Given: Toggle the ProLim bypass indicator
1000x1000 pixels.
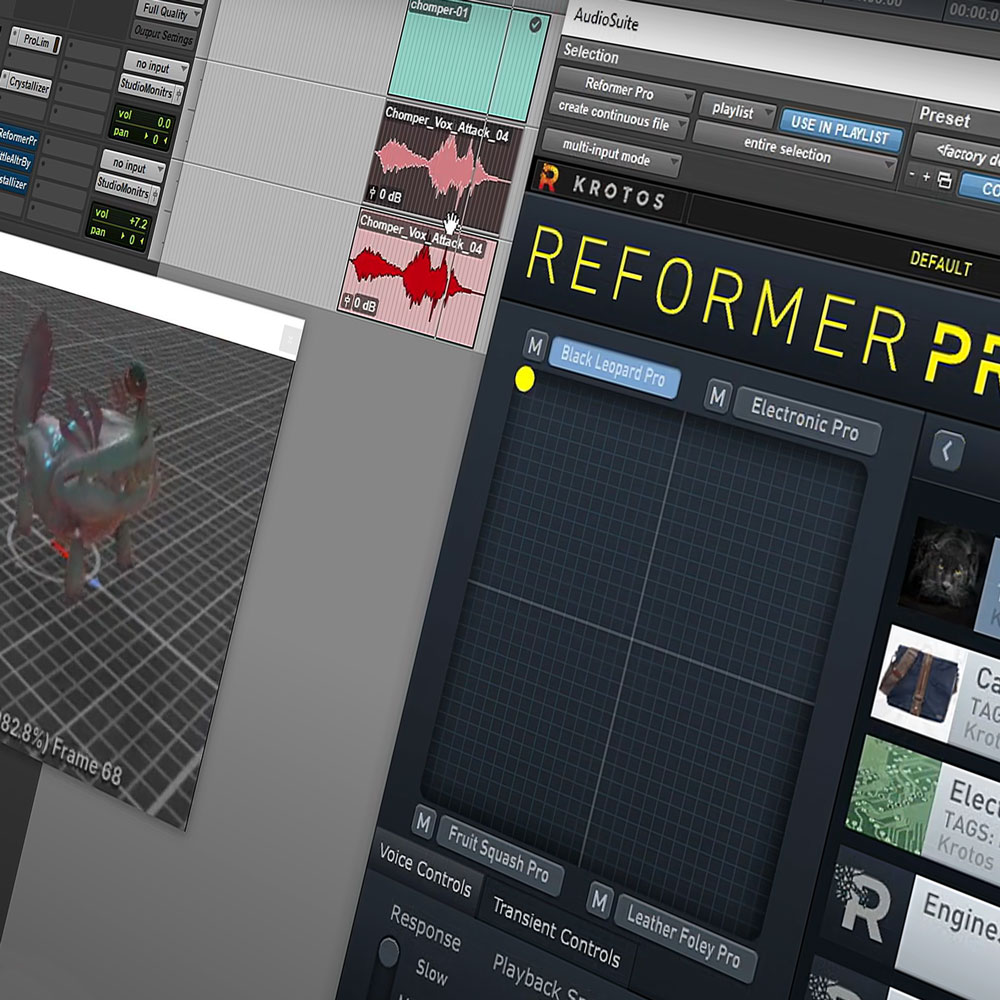Looking at the screenshot, I should 57,45.
